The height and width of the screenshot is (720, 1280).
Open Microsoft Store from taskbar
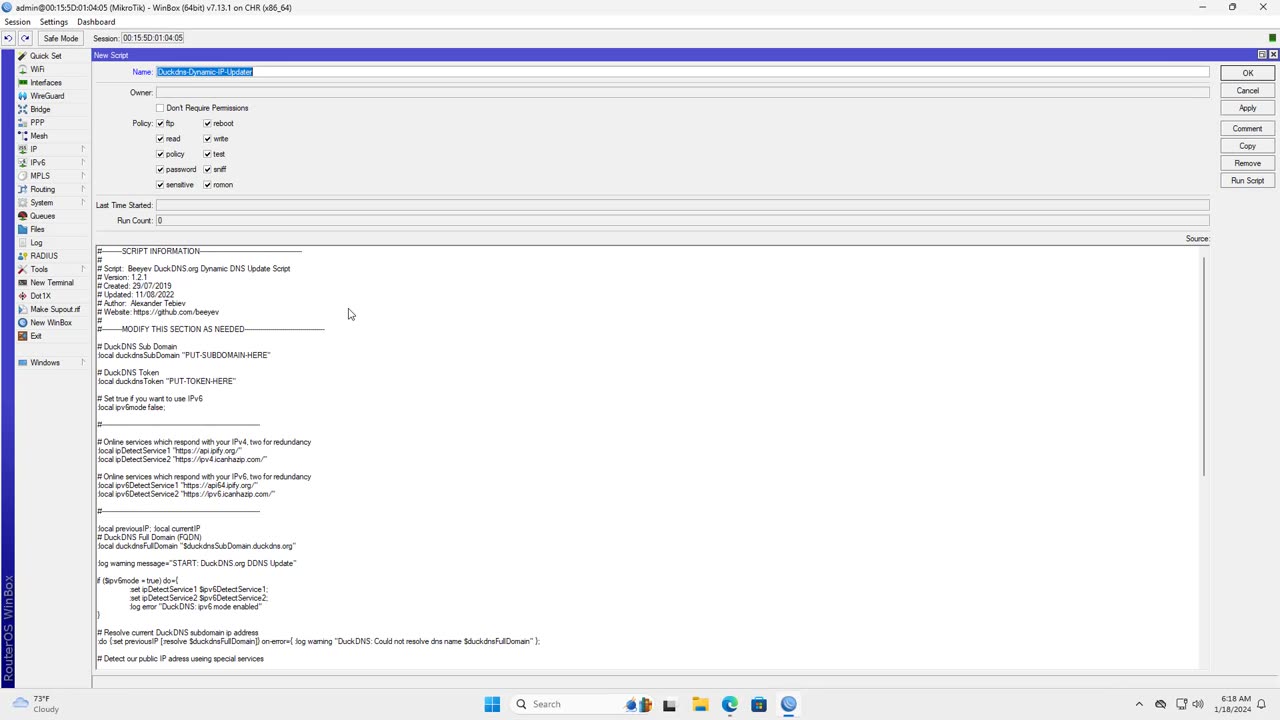pyautogui.click(x=759, y=704)
